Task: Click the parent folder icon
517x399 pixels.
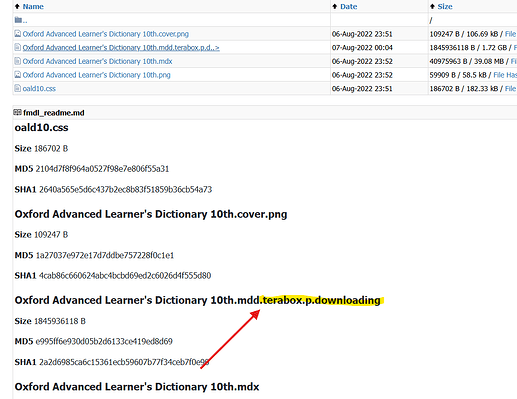Action: pyautogui.click(x=18, y=20)
